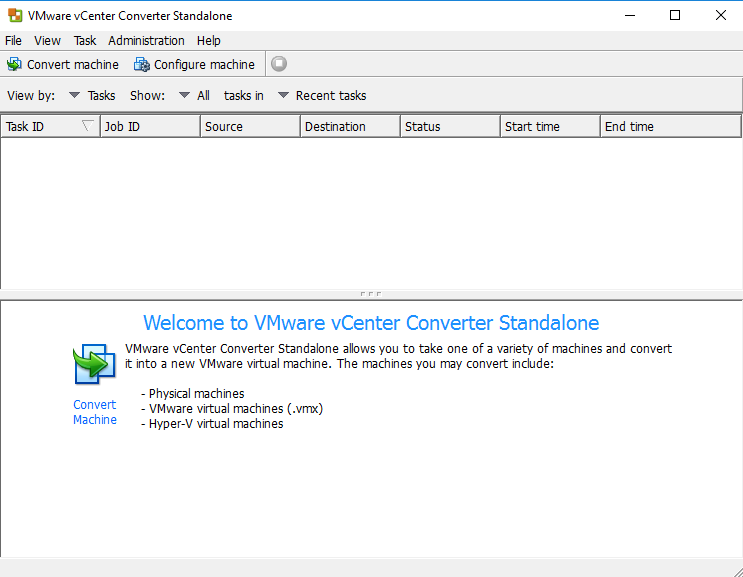743x577 pixels.
Task: Click the 'Physical machines' list line
Action: click(x=193, y=394)
